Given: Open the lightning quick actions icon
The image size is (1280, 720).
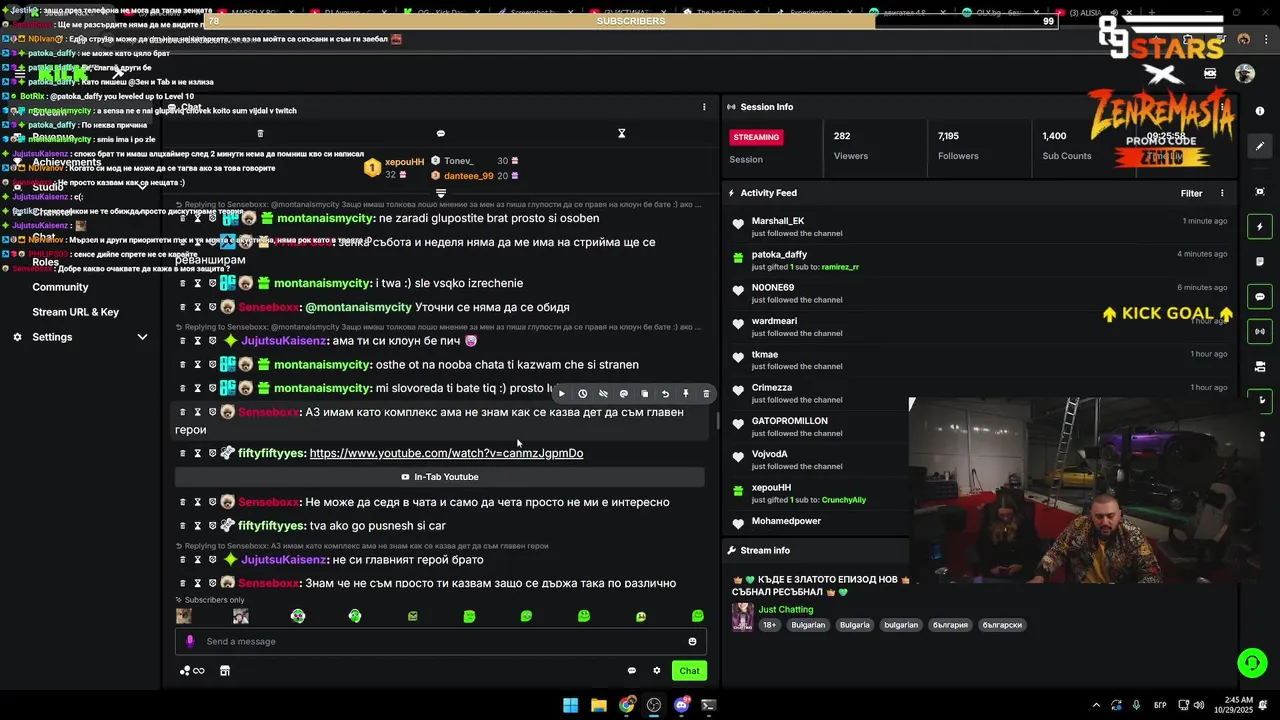Looking at the screenshot, I should coord(1260,227).
